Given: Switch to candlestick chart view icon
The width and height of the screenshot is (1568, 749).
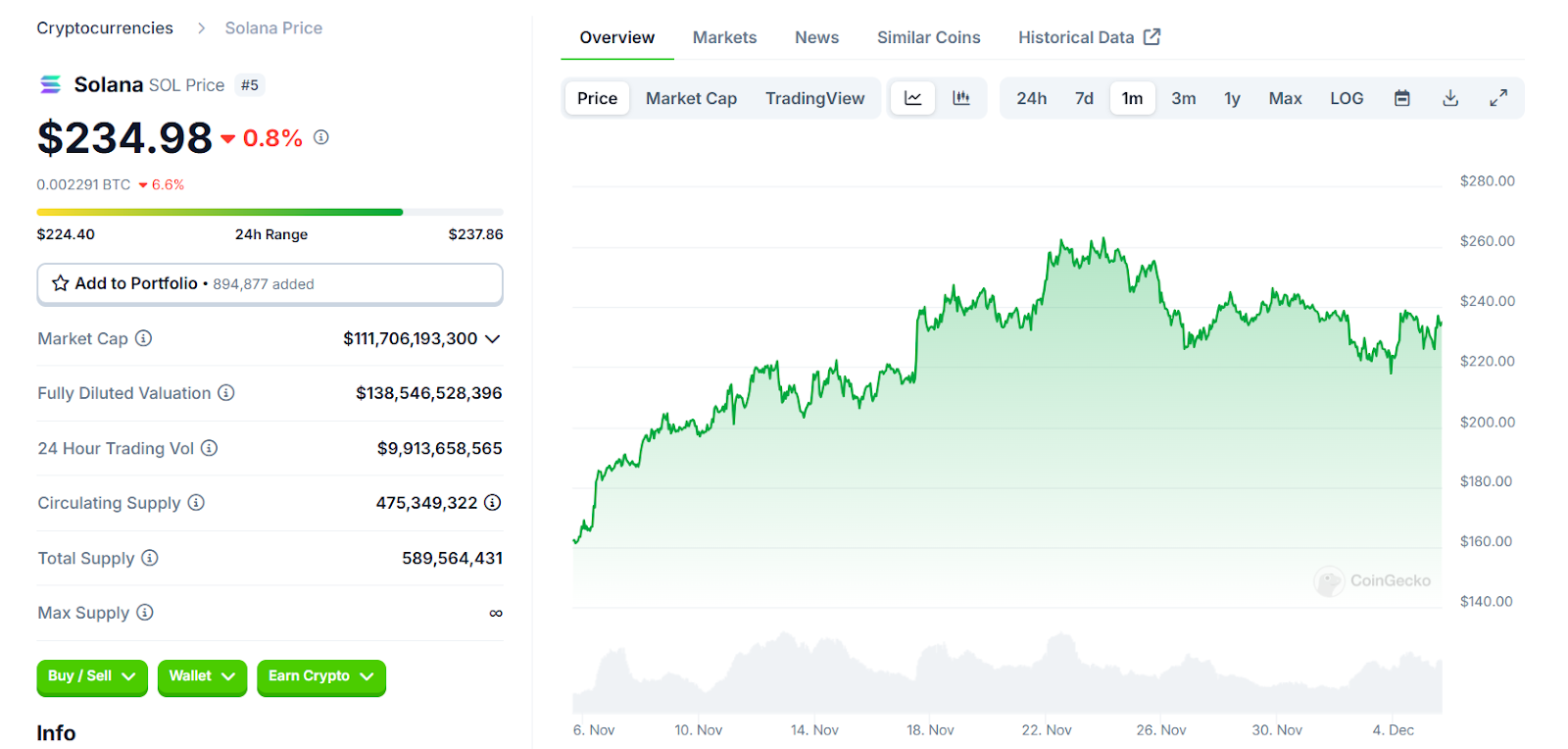Looking at the screenshot, I should click(x=961, y=98).
